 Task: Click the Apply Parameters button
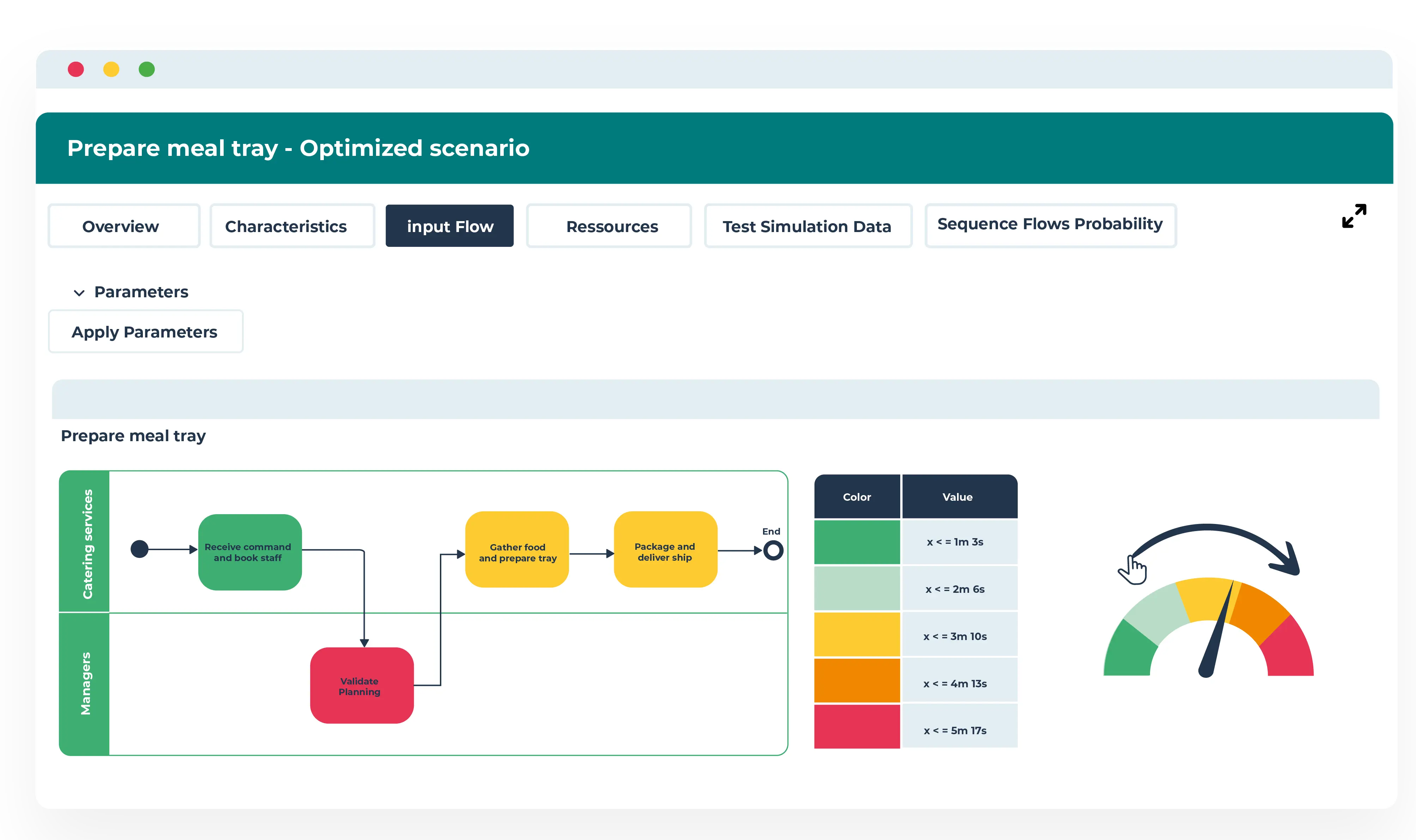click(x=145, y=332)
